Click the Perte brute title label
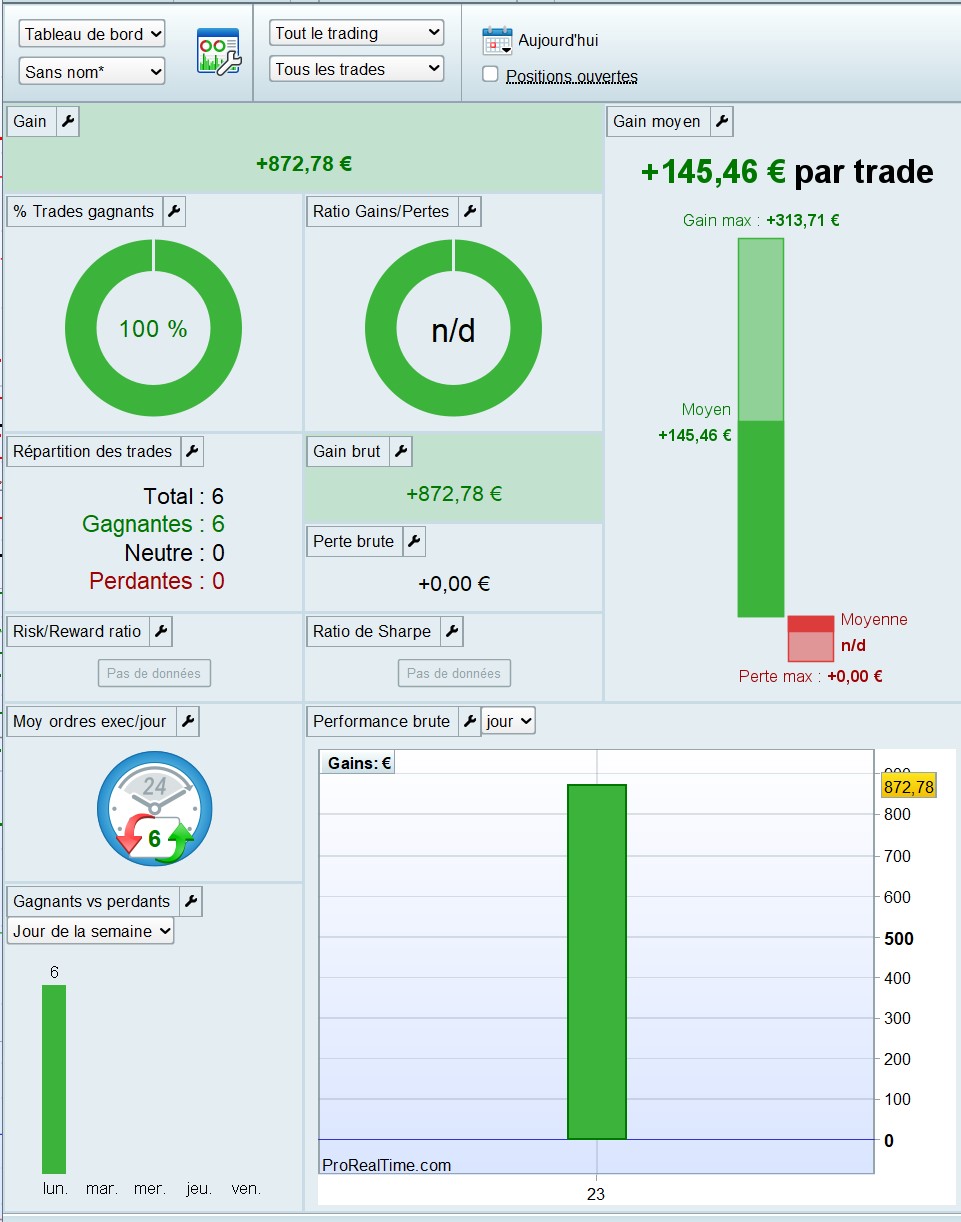The width and height of the screenshot is (961, 1222). pyautogui.click(x=354, y=541)
